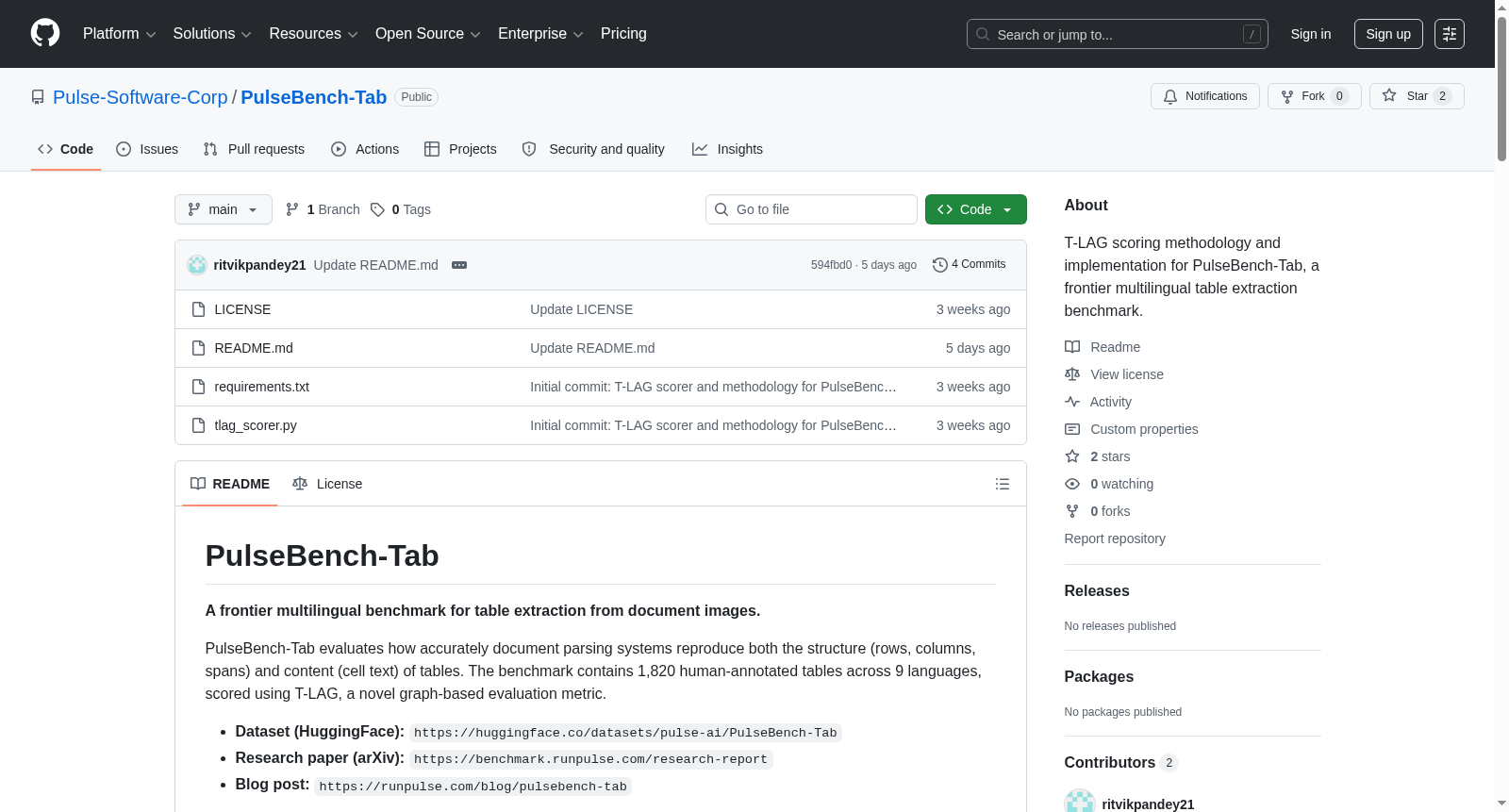Click contributor avatar for ritvikpandey21
This screenshot has width=1509, height=812.
point(1080,804)
